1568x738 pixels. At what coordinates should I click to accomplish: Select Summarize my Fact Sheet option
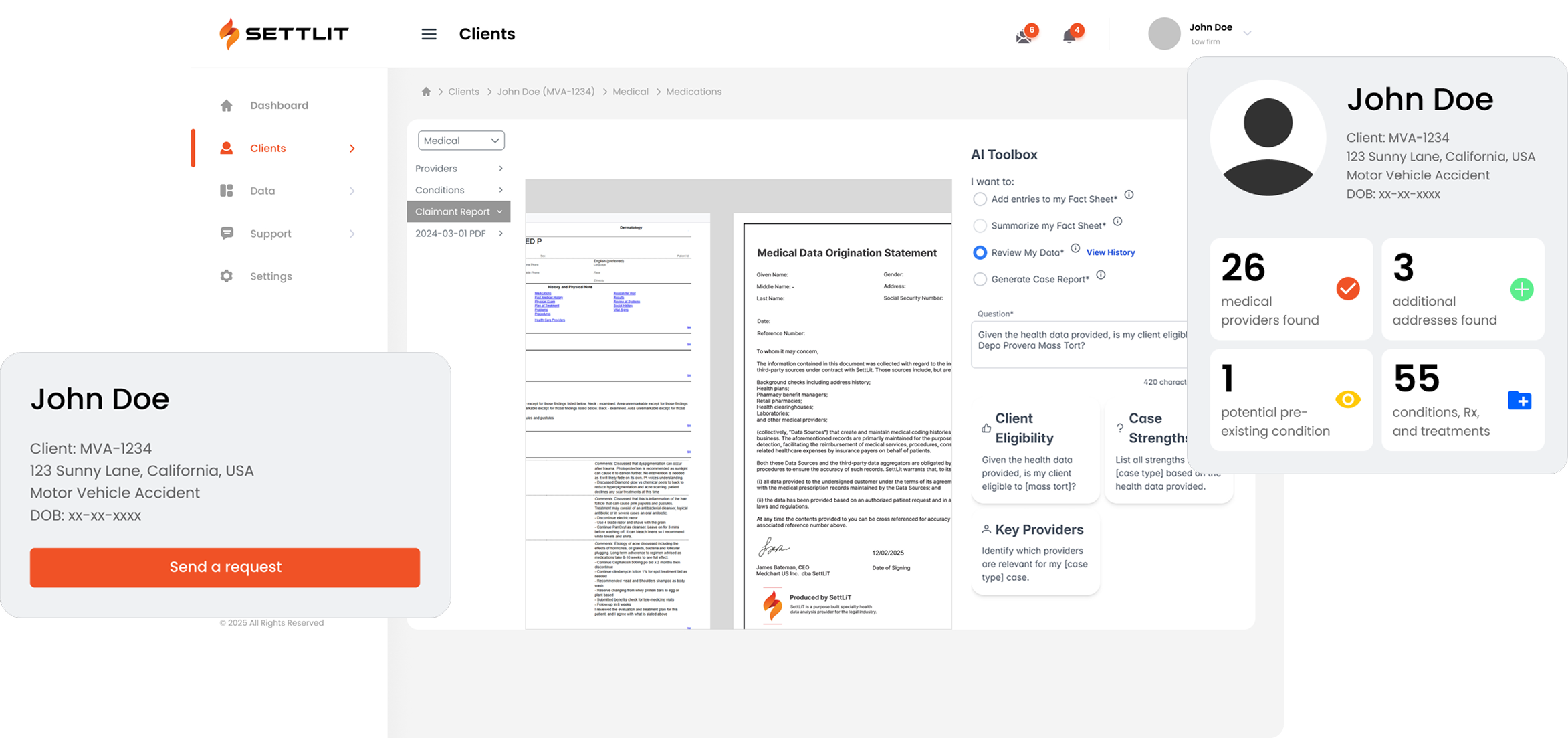[980, 226]
